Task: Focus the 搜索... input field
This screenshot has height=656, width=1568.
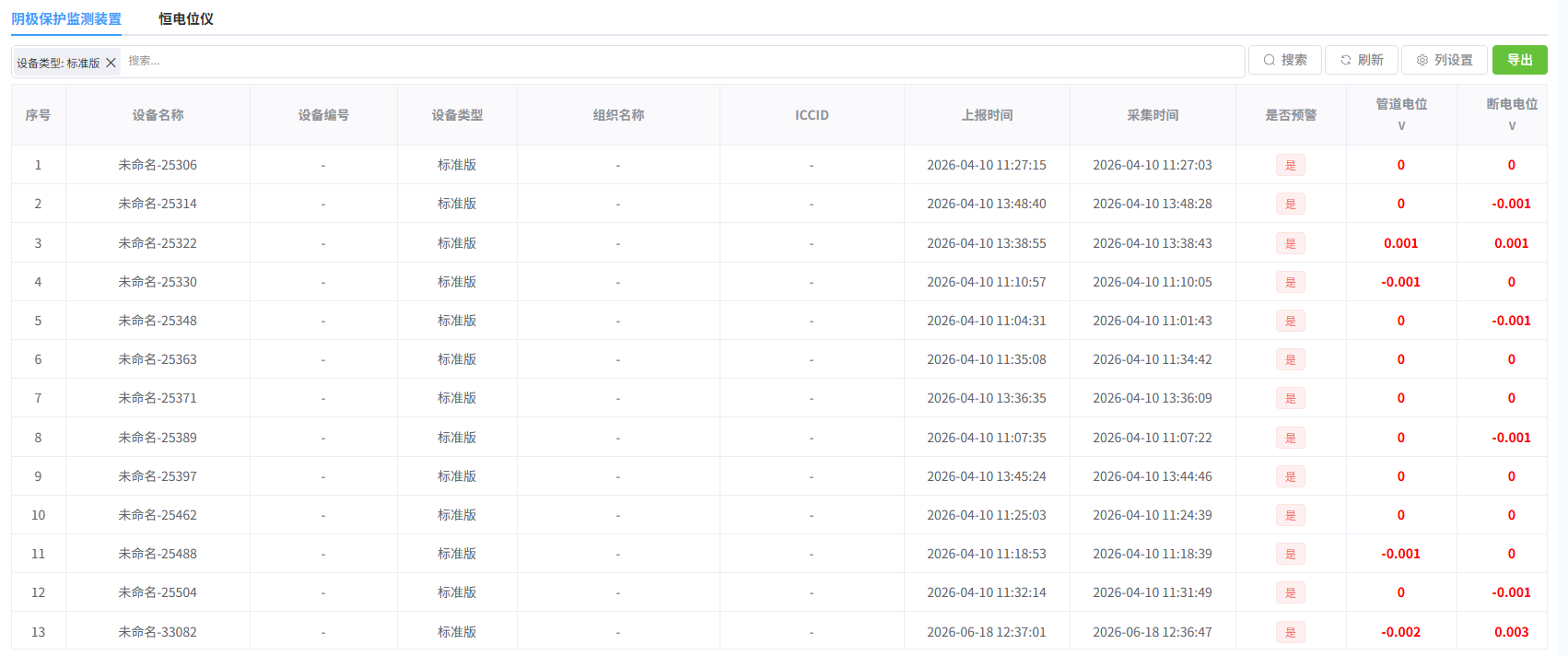Action: [682, 61]
